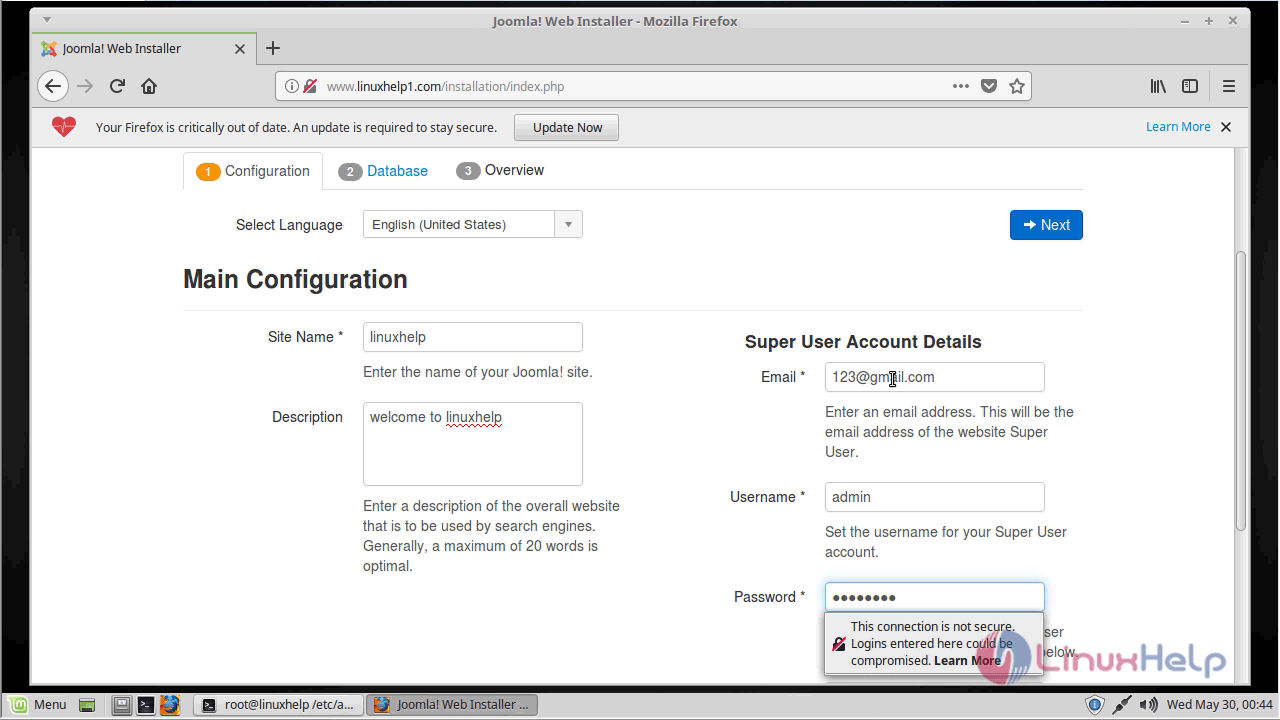Dismiss the Firefox update notification bar
Viewport: 1280px width, 720px height.
click(1226, 127)
